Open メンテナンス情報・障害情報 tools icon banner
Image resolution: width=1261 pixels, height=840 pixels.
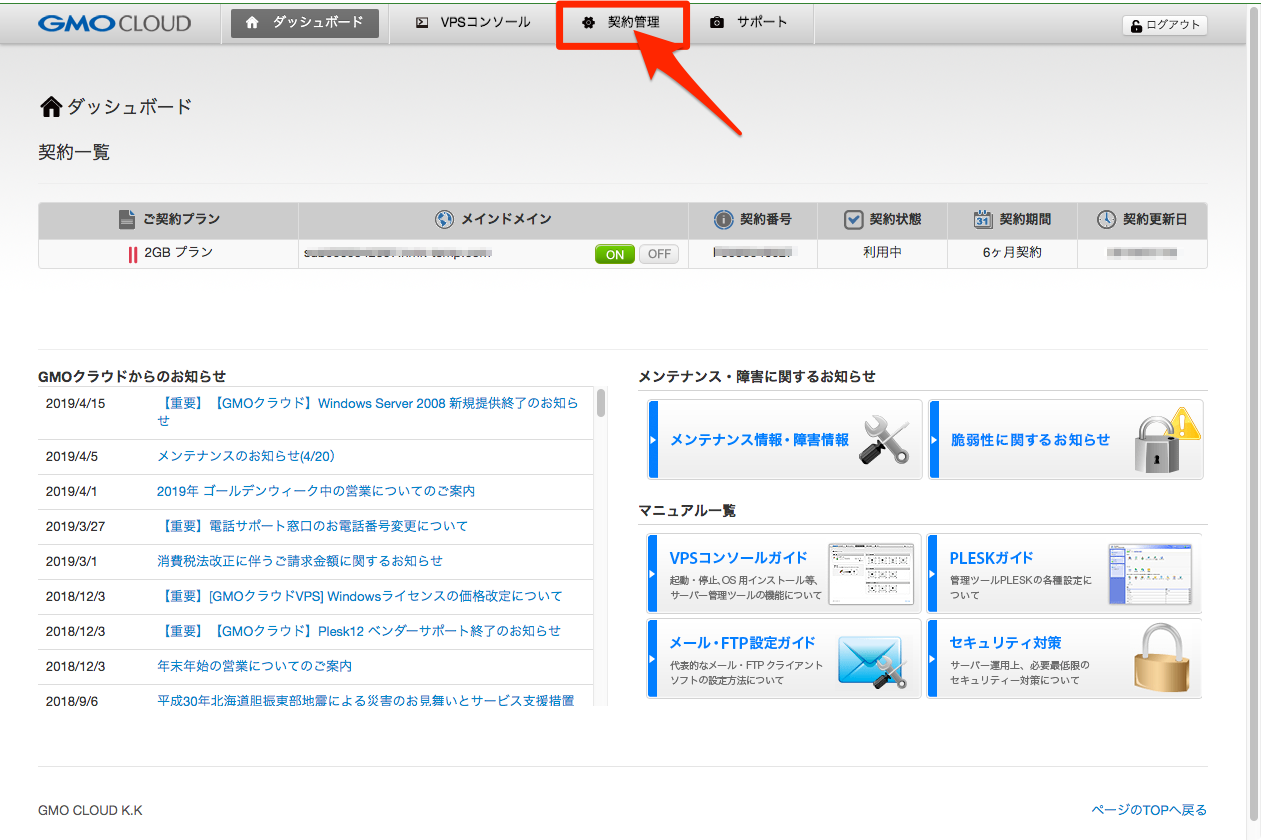(x=885, y=439)
